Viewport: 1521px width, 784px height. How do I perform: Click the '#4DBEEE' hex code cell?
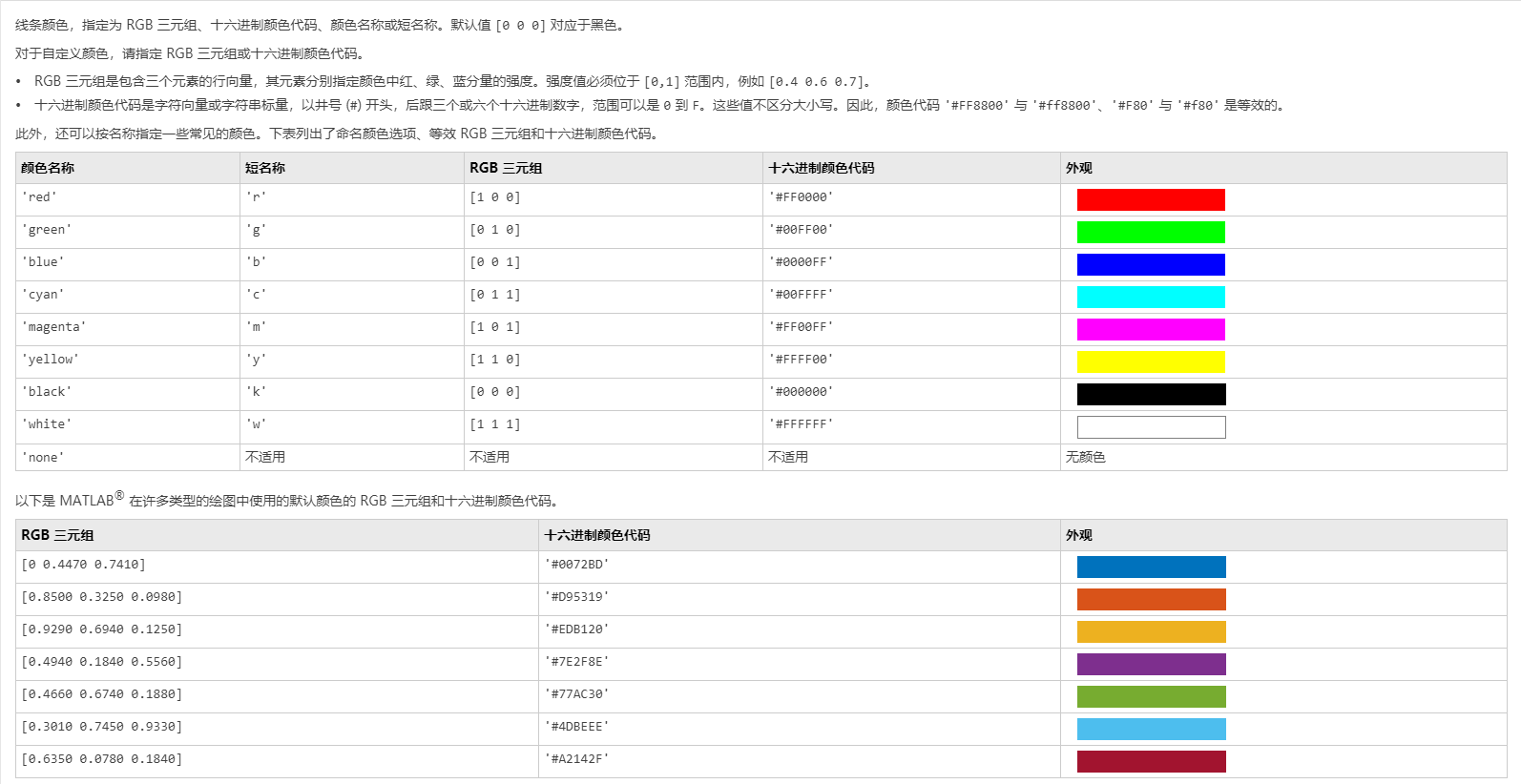800,730
